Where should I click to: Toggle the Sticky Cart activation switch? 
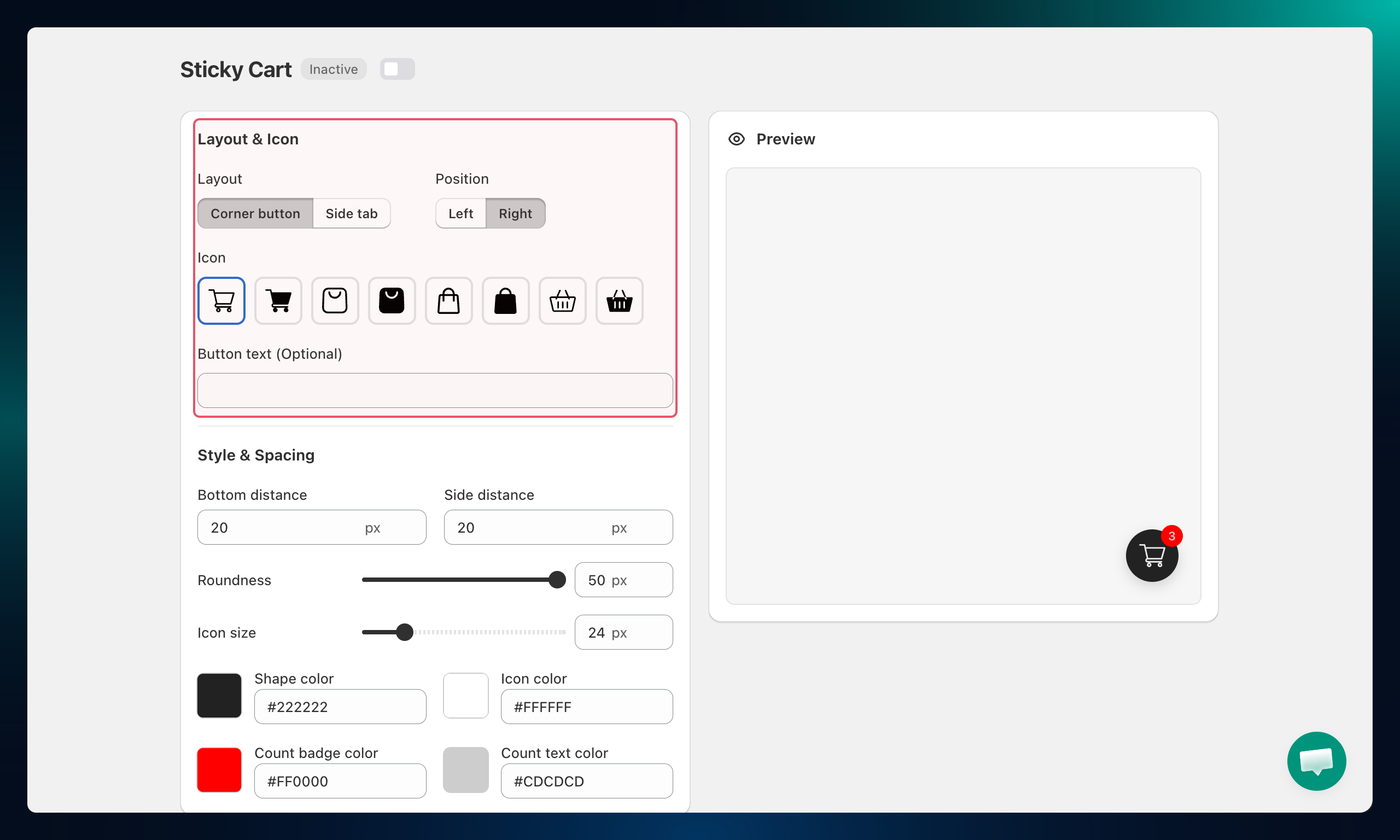click(x=397, y=69)
